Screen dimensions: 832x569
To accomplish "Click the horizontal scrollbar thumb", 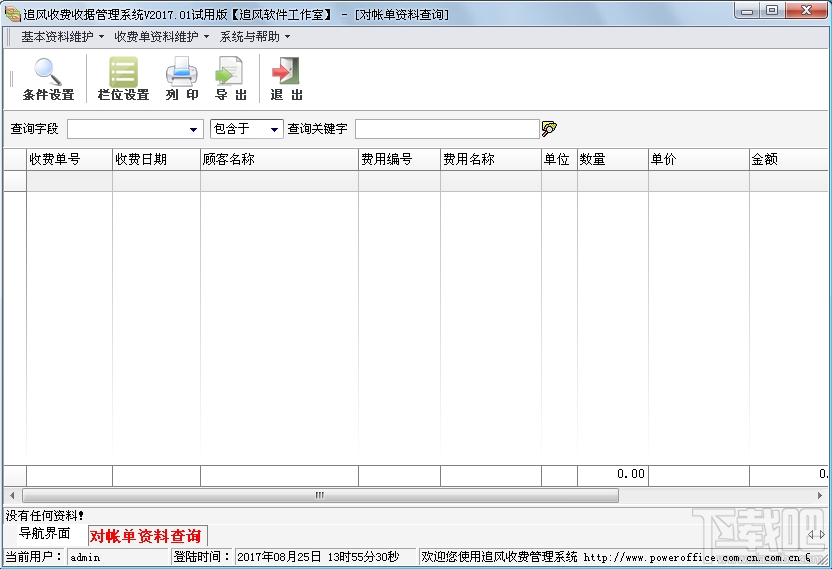I will [x=320, y=495].
